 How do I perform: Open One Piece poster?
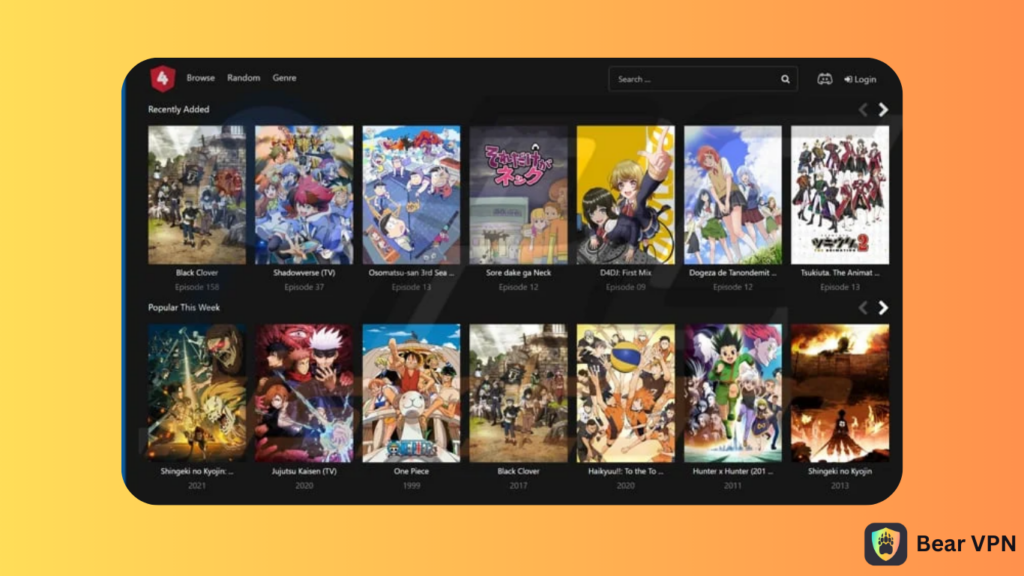tap(411, 393)
